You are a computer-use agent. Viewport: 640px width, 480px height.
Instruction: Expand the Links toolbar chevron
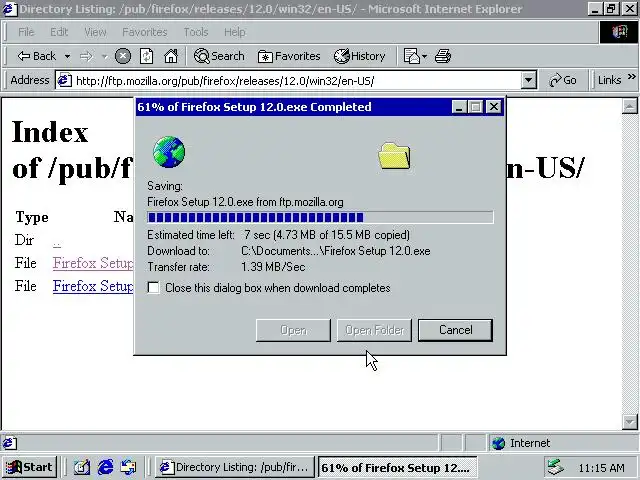(x=631, y=77)
